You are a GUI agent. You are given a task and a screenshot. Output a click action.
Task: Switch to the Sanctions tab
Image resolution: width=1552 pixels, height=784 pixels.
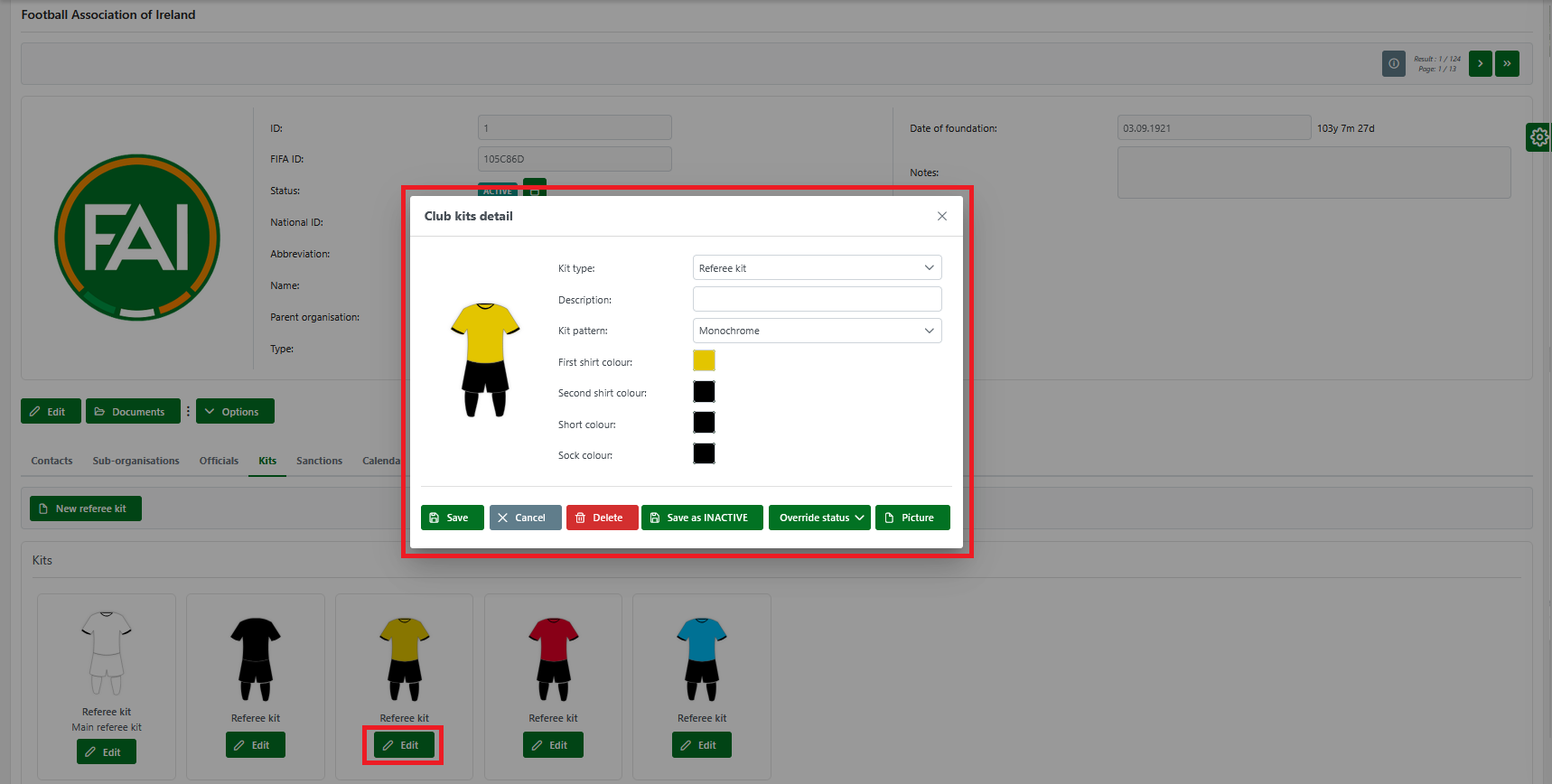click(x=319, y=461)
